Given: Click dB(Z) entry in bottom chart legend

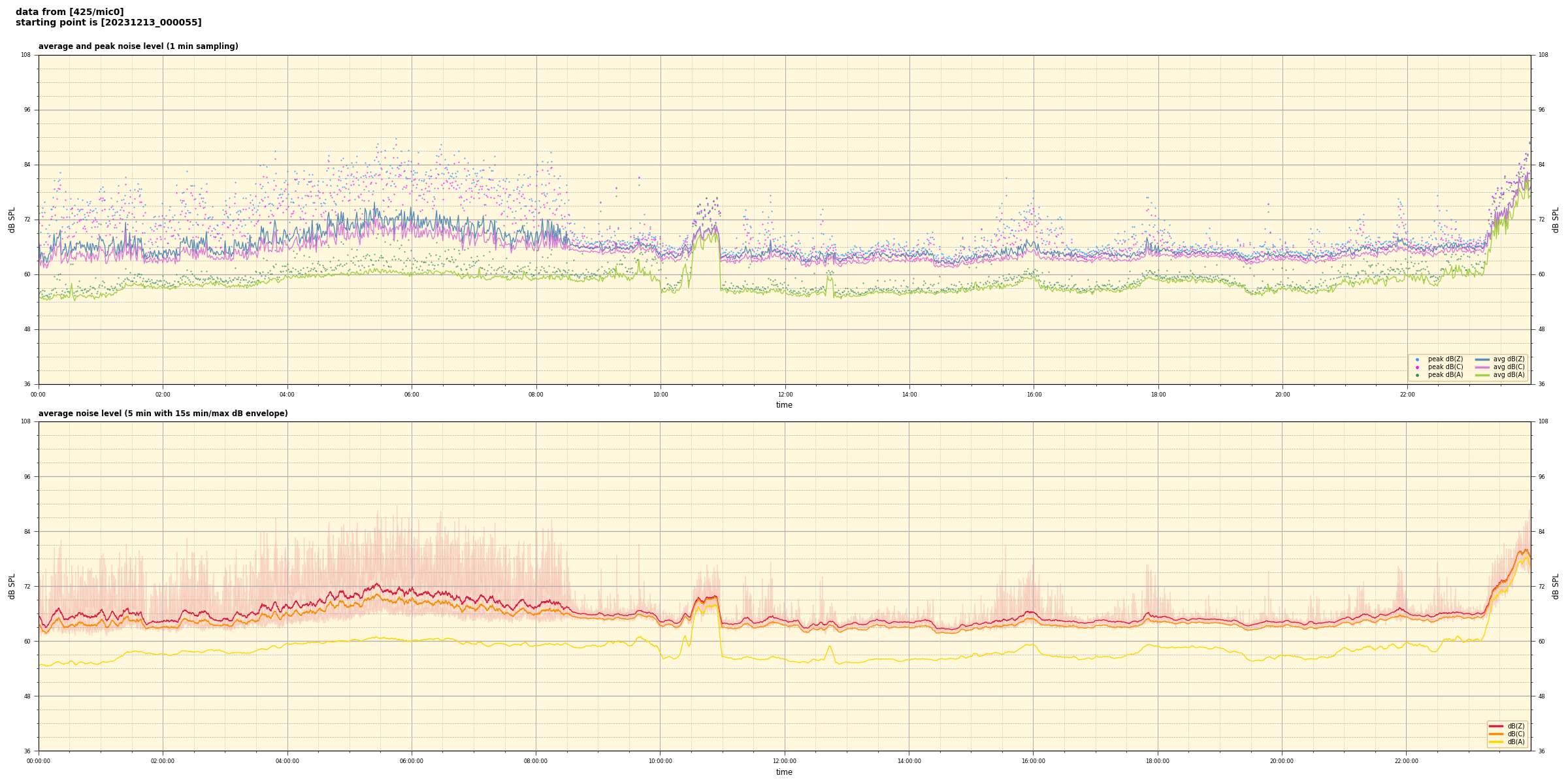Looking at the screenshot, I should (x=1507, y=726).
